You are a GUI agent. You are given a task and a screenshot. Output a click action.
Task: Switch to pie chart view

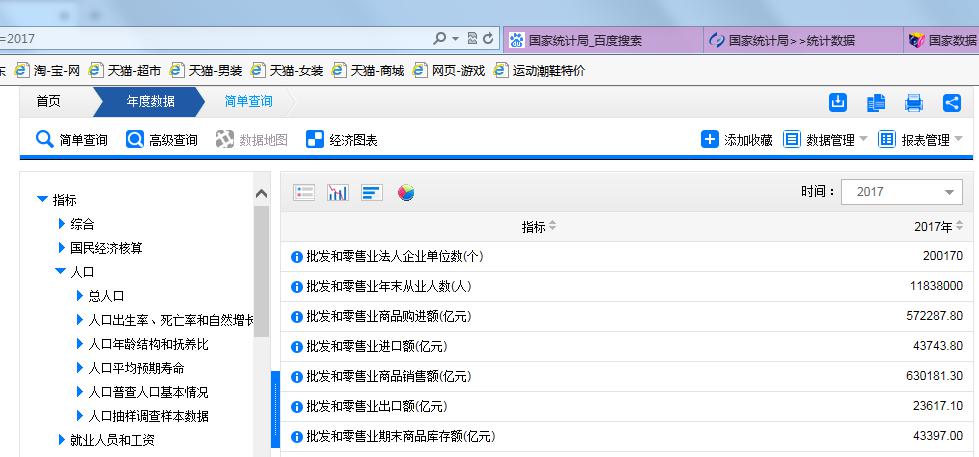coord(406,193)
